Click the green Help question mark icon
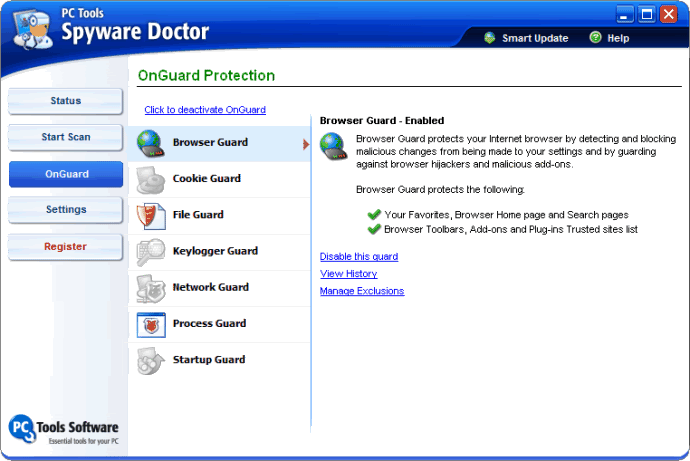The image size is (690, 461). click(595, 37)
